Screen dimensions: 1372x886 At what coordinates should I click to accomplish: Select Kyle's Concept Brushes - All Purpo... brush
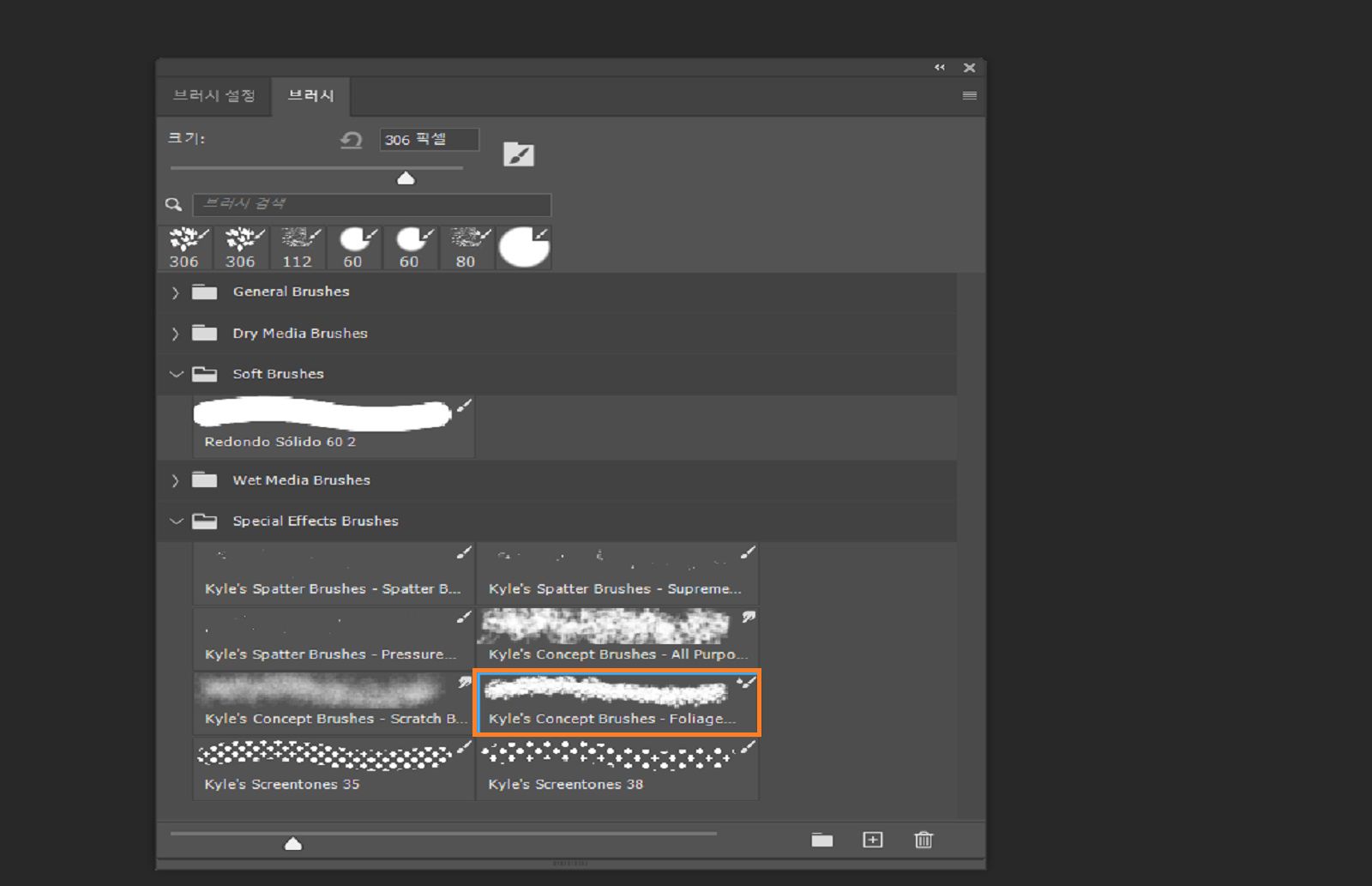(617, 639)
